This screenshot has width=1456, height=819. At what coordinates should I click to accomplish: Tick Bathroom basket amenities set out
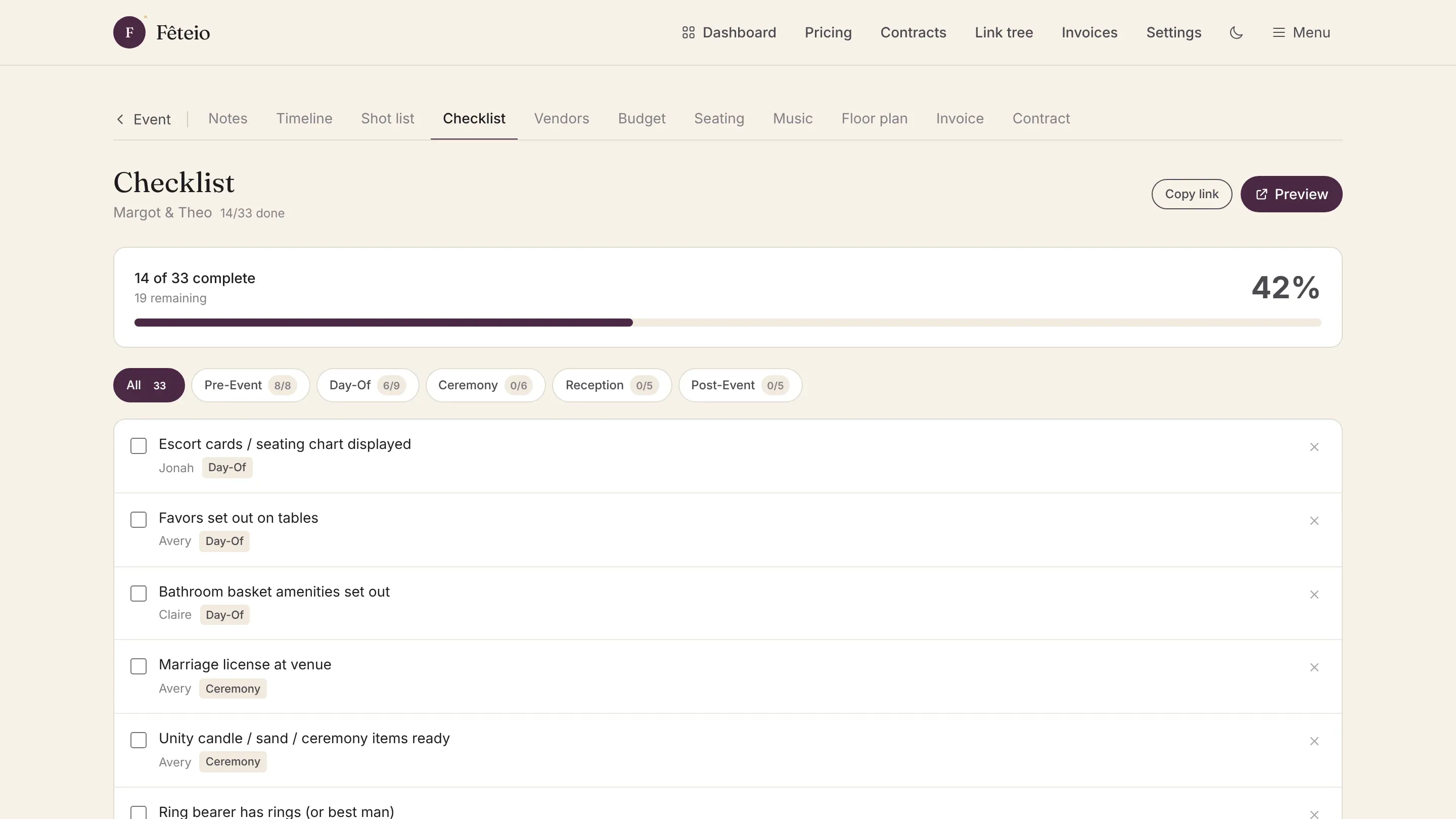click(x=139, y=594)
